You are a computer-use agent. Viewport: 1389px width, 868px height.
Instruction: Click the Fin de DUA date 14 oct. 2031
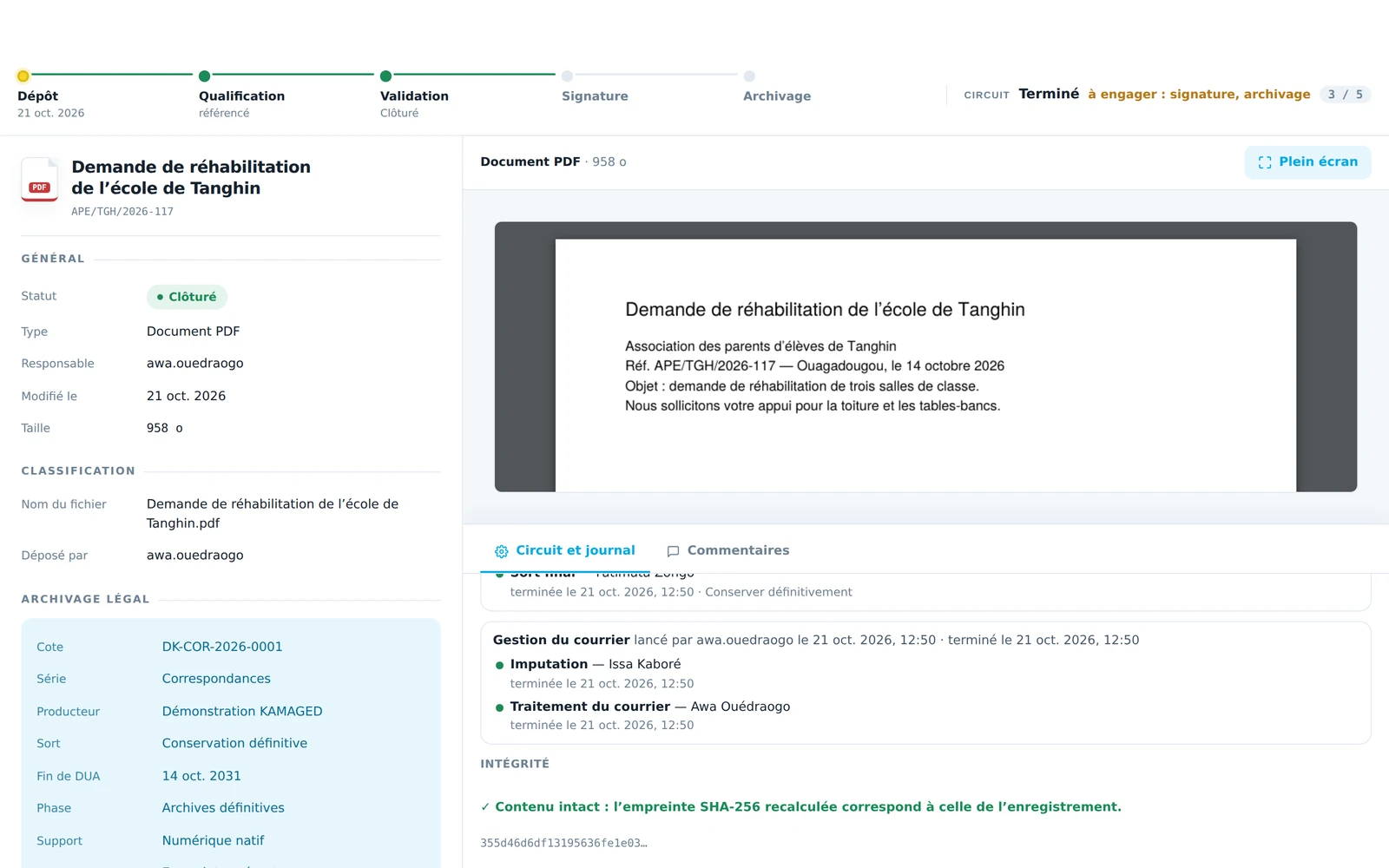point(201,776)
